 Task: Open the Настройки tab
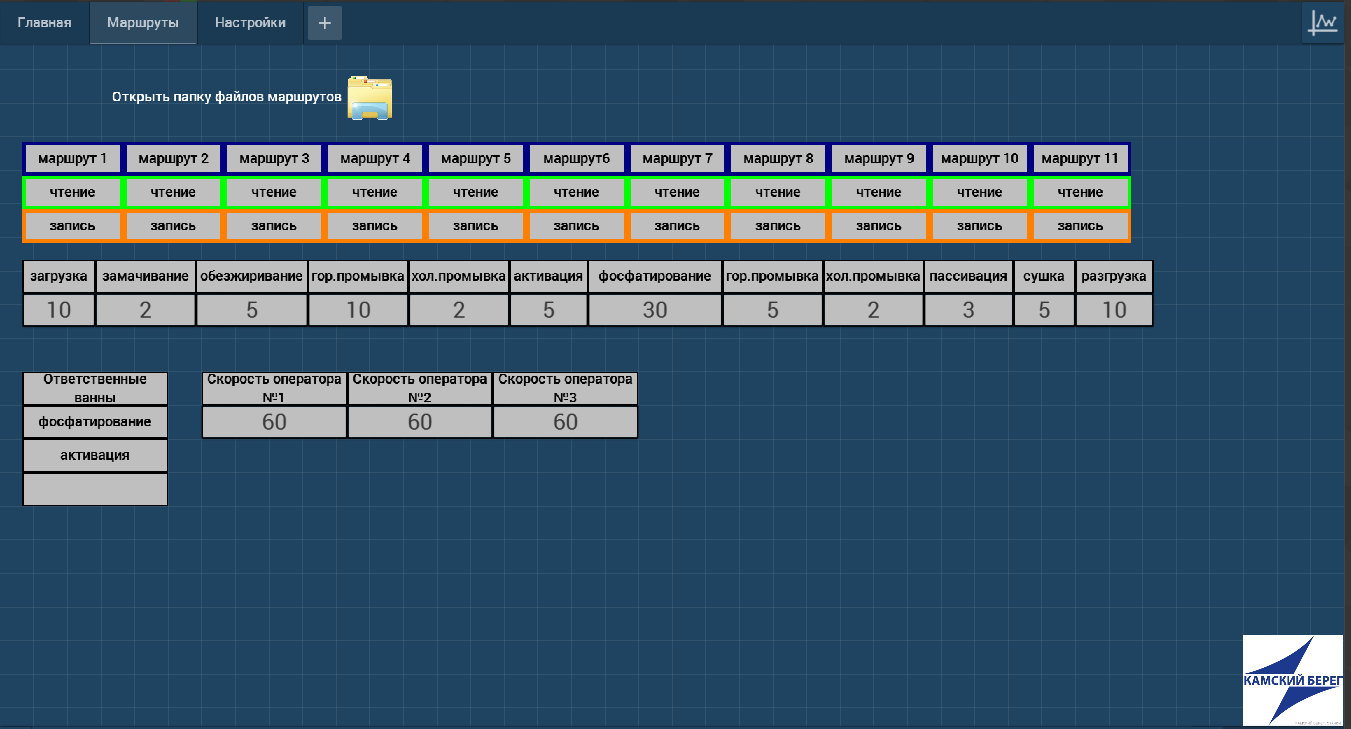(250, 23)
